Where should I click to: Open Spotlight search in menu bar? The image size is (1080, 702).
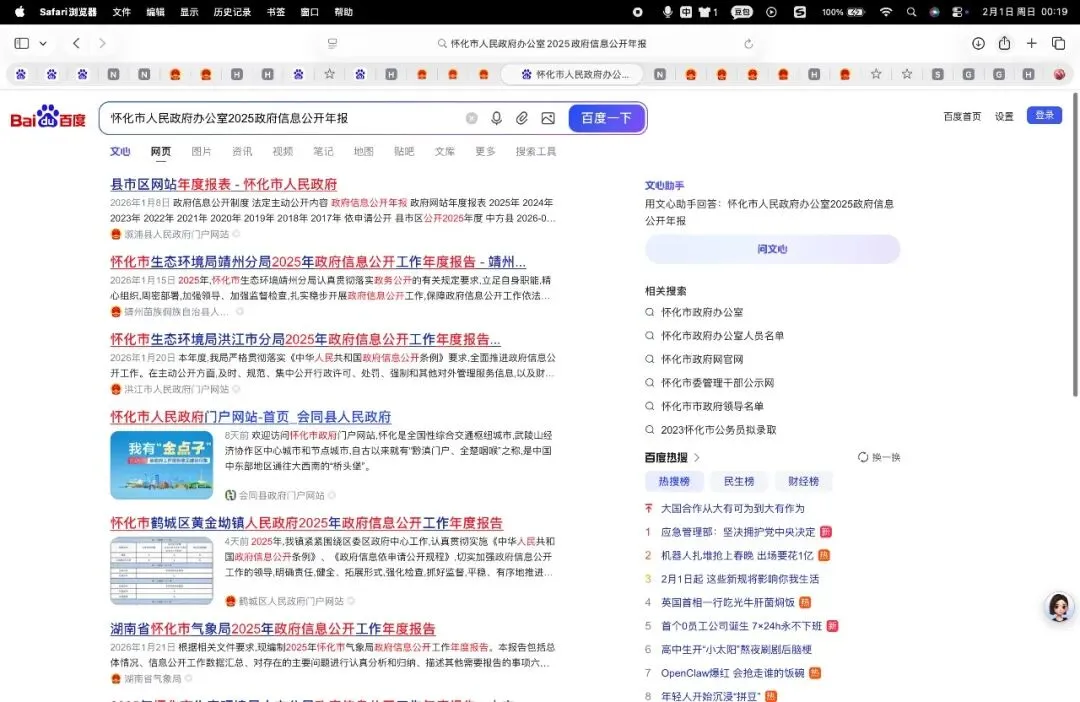(x=911, y=12)
